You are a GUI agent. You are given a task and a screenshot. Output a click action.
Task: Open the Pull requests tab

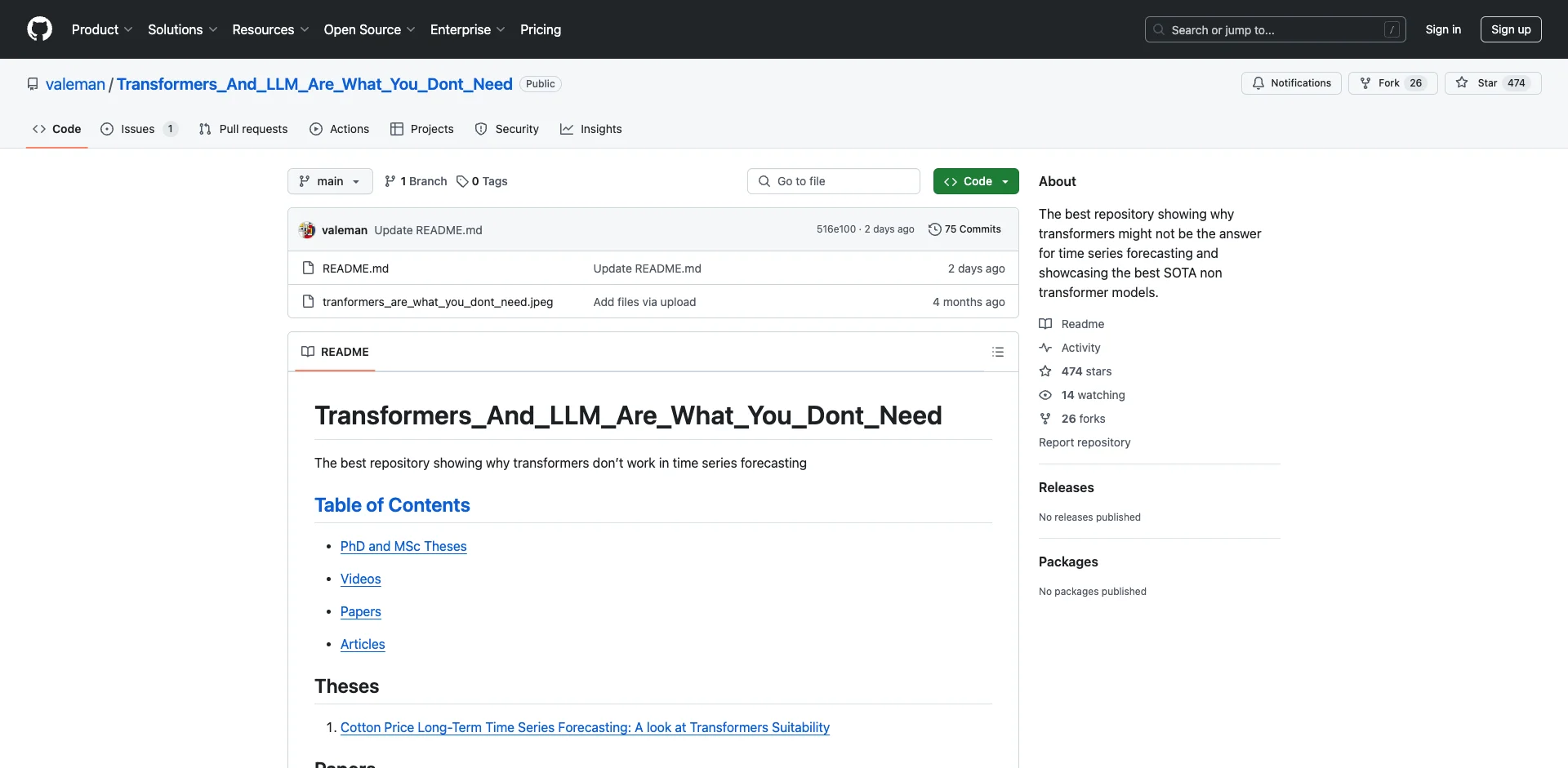[243, 129]
